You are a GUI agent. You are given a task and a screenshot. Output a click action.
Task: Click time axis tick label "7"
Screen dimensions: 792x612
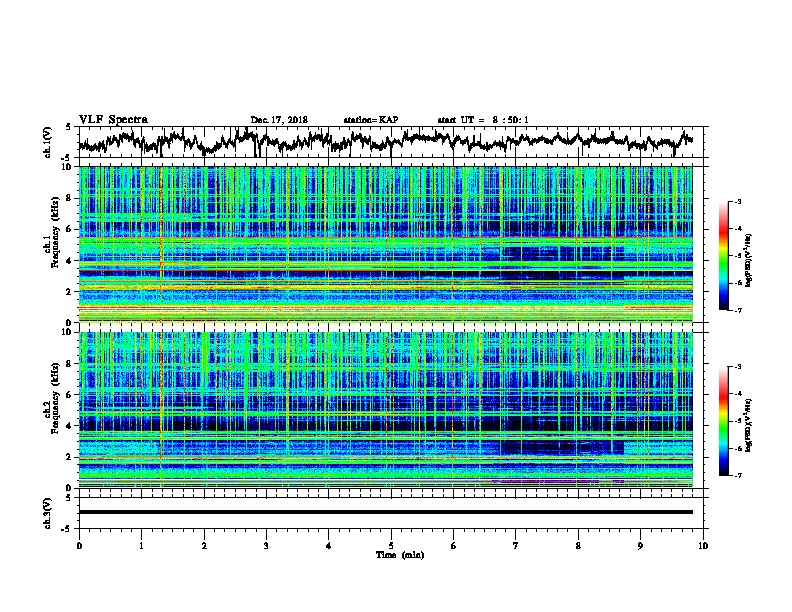coord(516,546)
